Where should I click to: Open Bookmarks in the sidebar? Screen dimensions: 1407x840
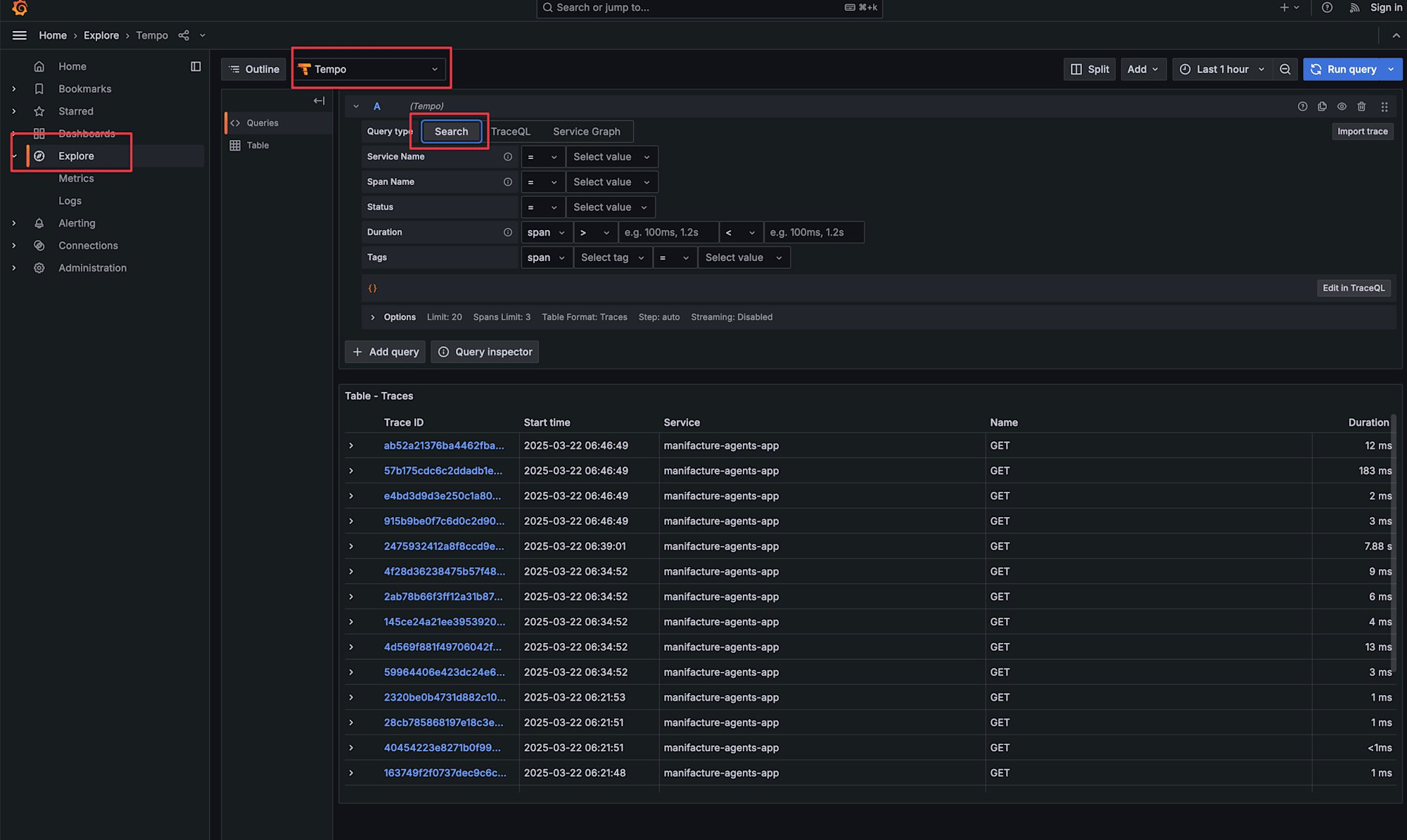(85, 89)
